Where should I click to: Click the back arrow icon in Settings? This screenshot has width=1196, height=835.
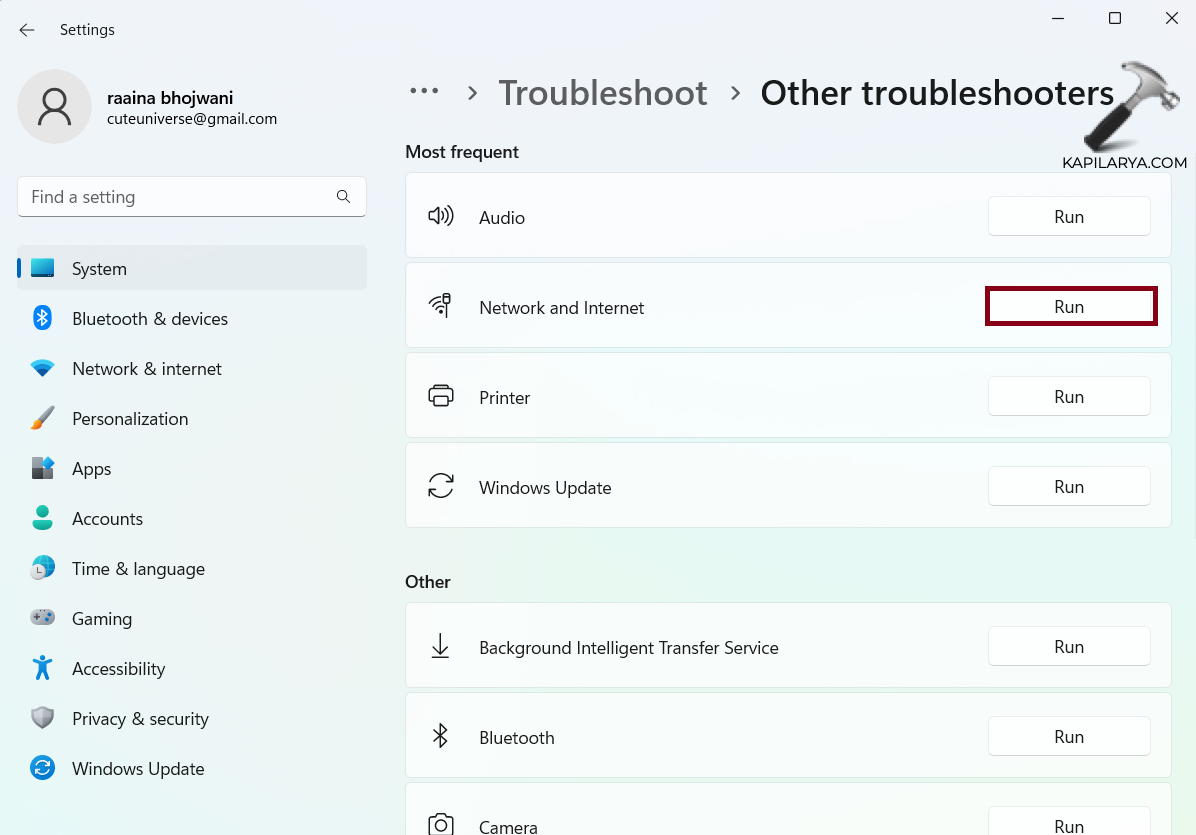click(27, 30)
